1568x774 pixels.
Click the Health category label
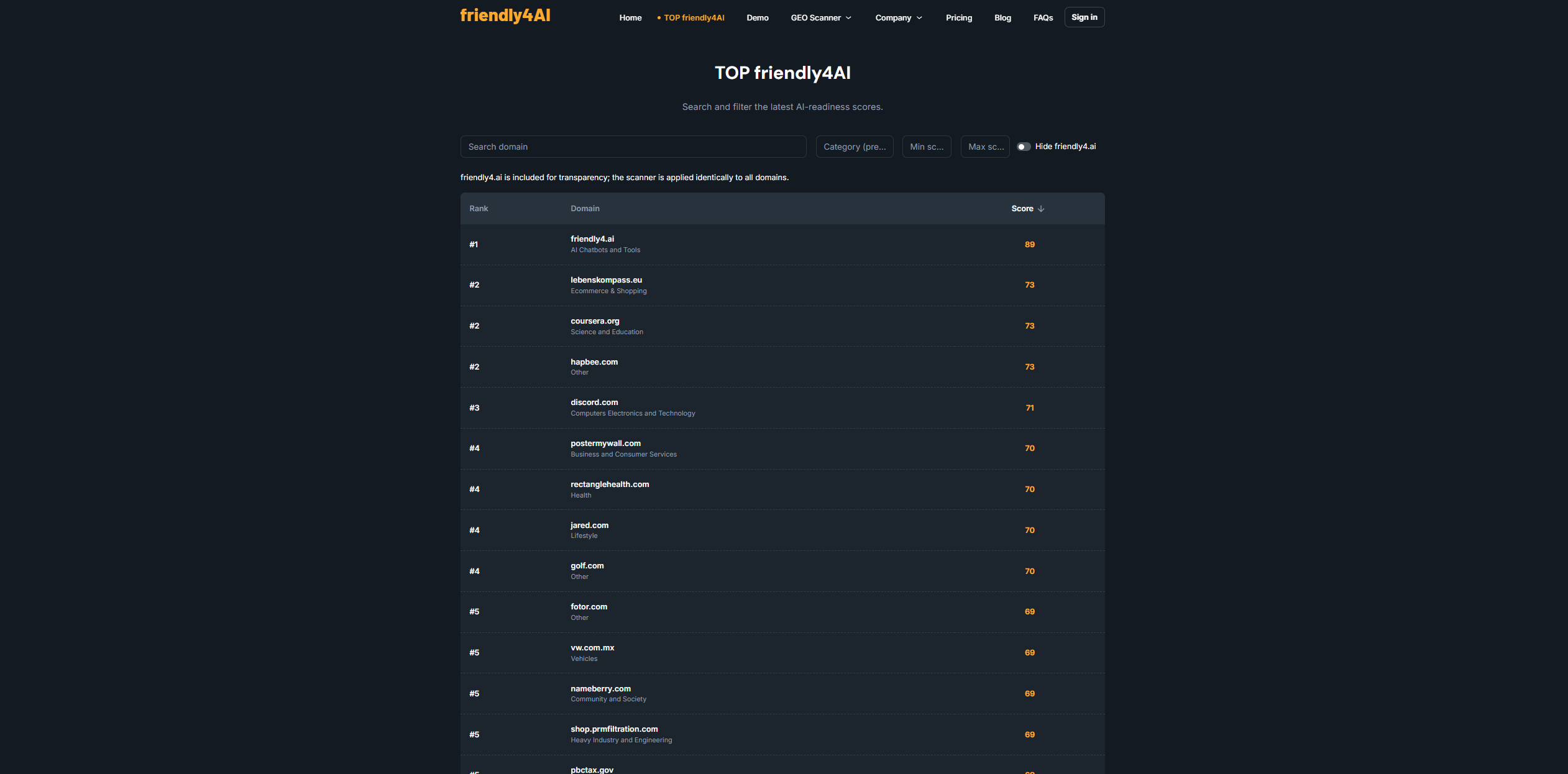[580, 496]
